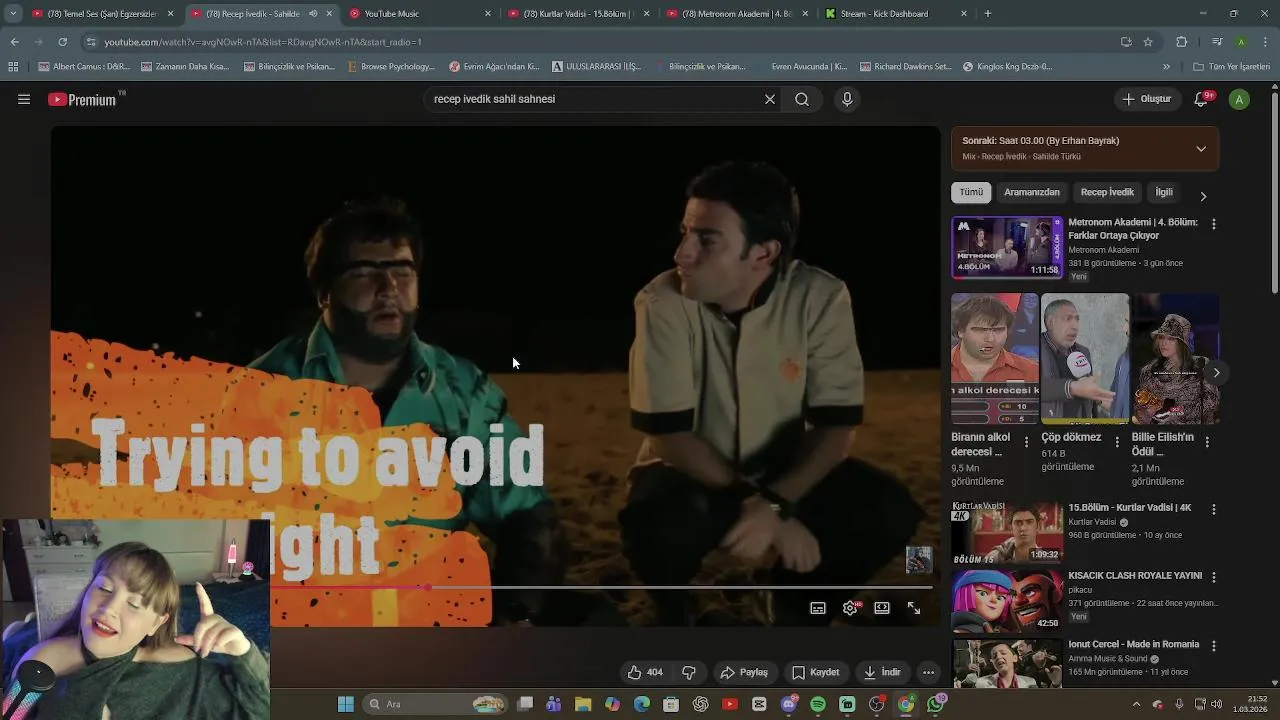Viewport: 1280px width, 720px height.
Task: Show next Shorts with right arrow
Action: pos(1216,373)
